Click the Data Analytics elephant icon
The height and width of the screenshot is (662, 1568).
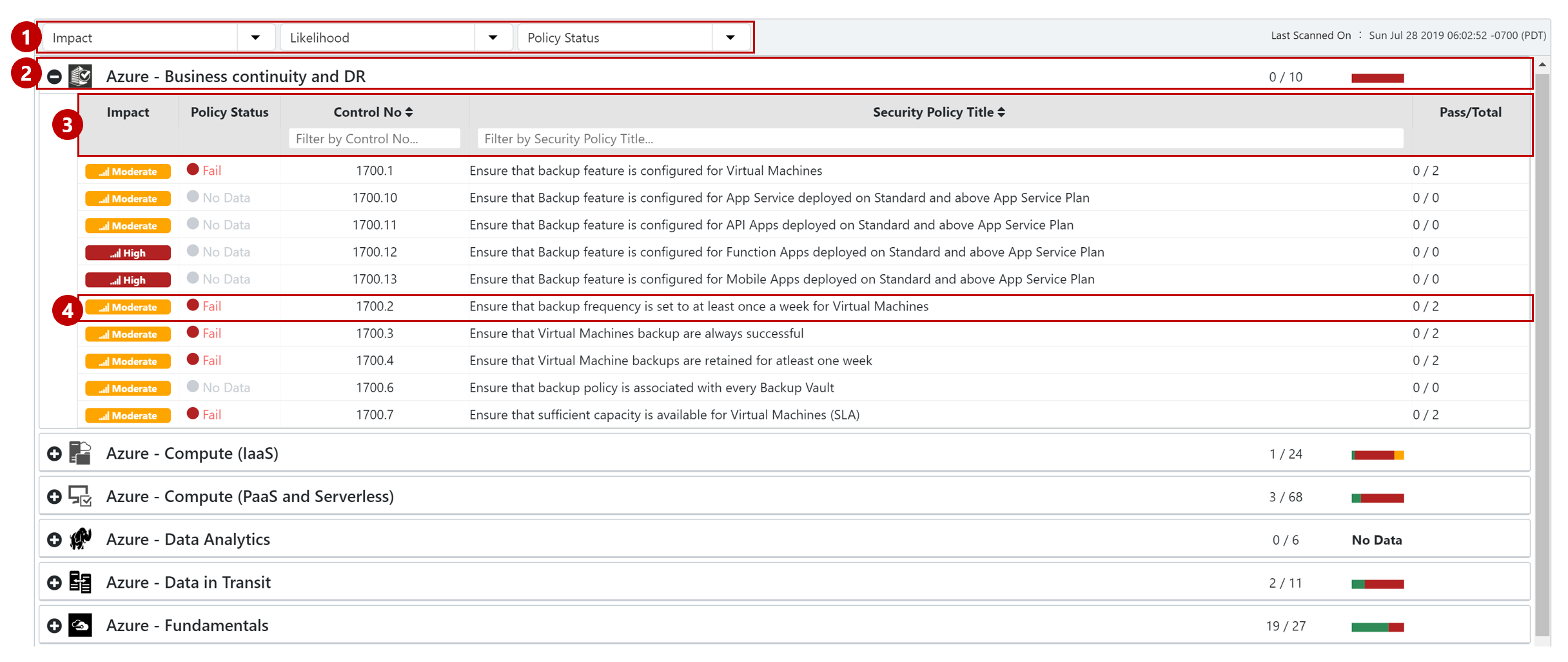click(x=81, y=539)
